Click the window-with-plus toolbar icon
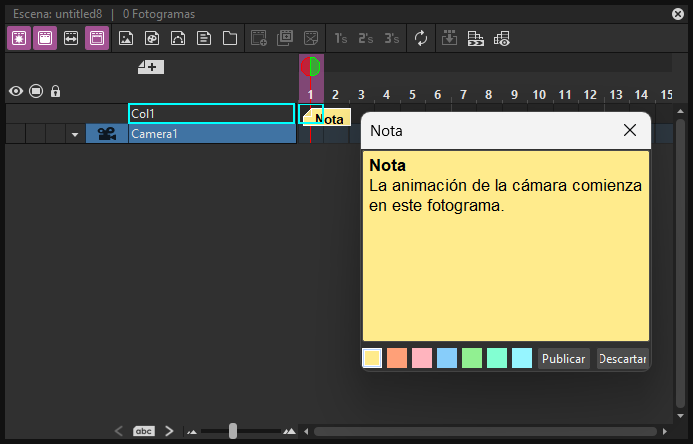693x444 pixels. (259, 38)
